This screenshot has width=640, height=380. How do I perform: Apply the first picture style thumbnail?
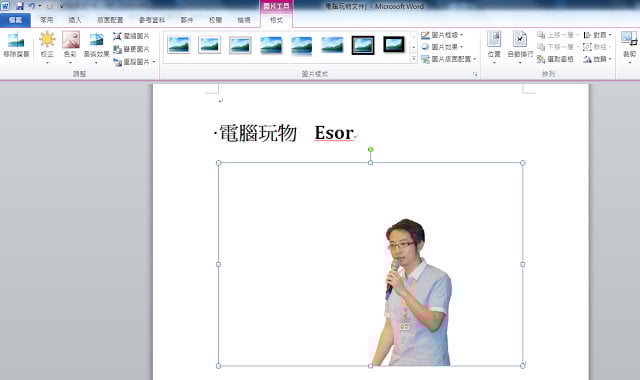[x=179, y=45]
